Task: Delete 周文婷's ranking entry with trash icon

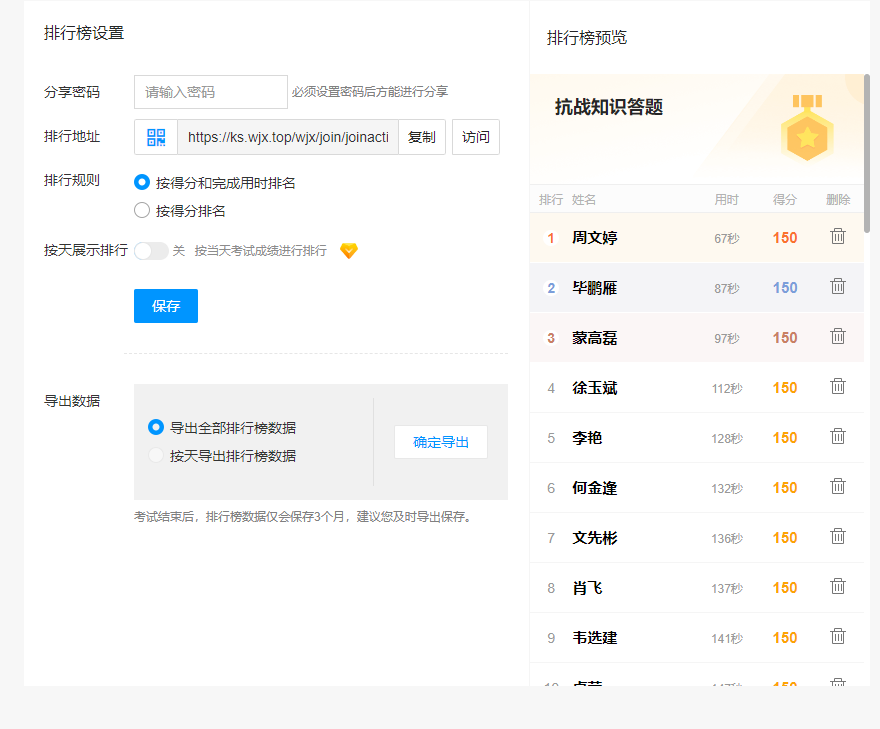Action: click(838, 237)
